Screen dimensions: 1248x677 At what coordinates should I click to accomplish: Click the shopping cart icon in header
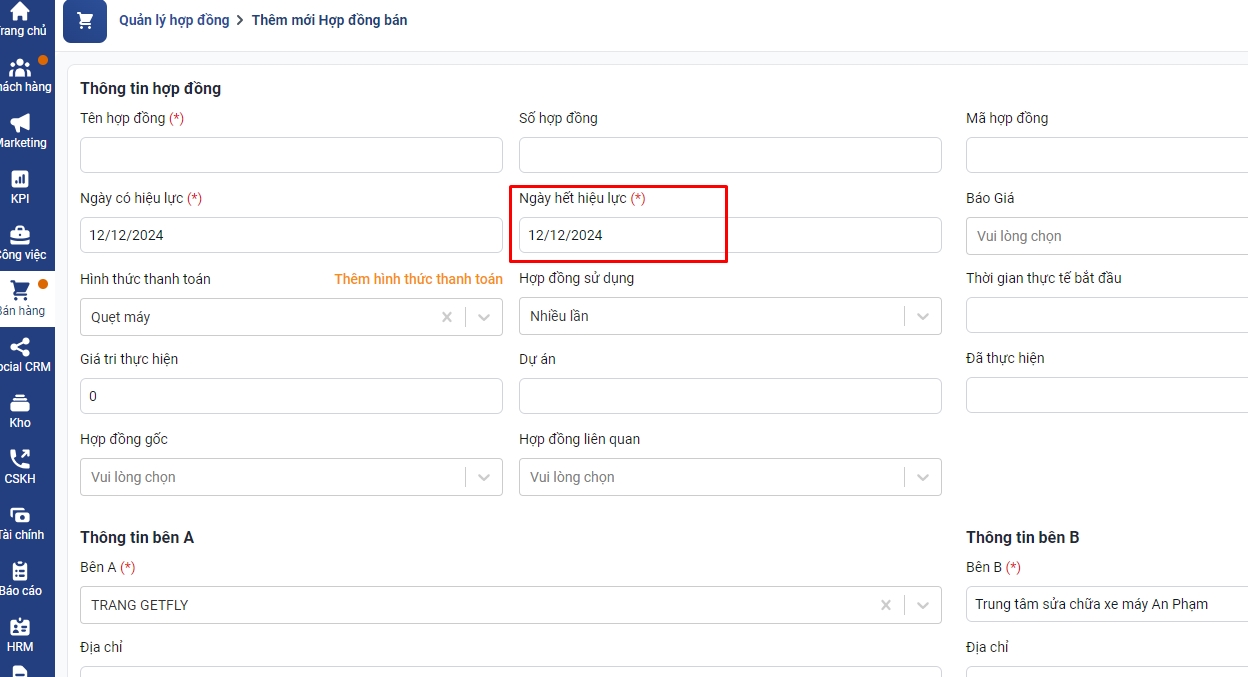(85, 21)
